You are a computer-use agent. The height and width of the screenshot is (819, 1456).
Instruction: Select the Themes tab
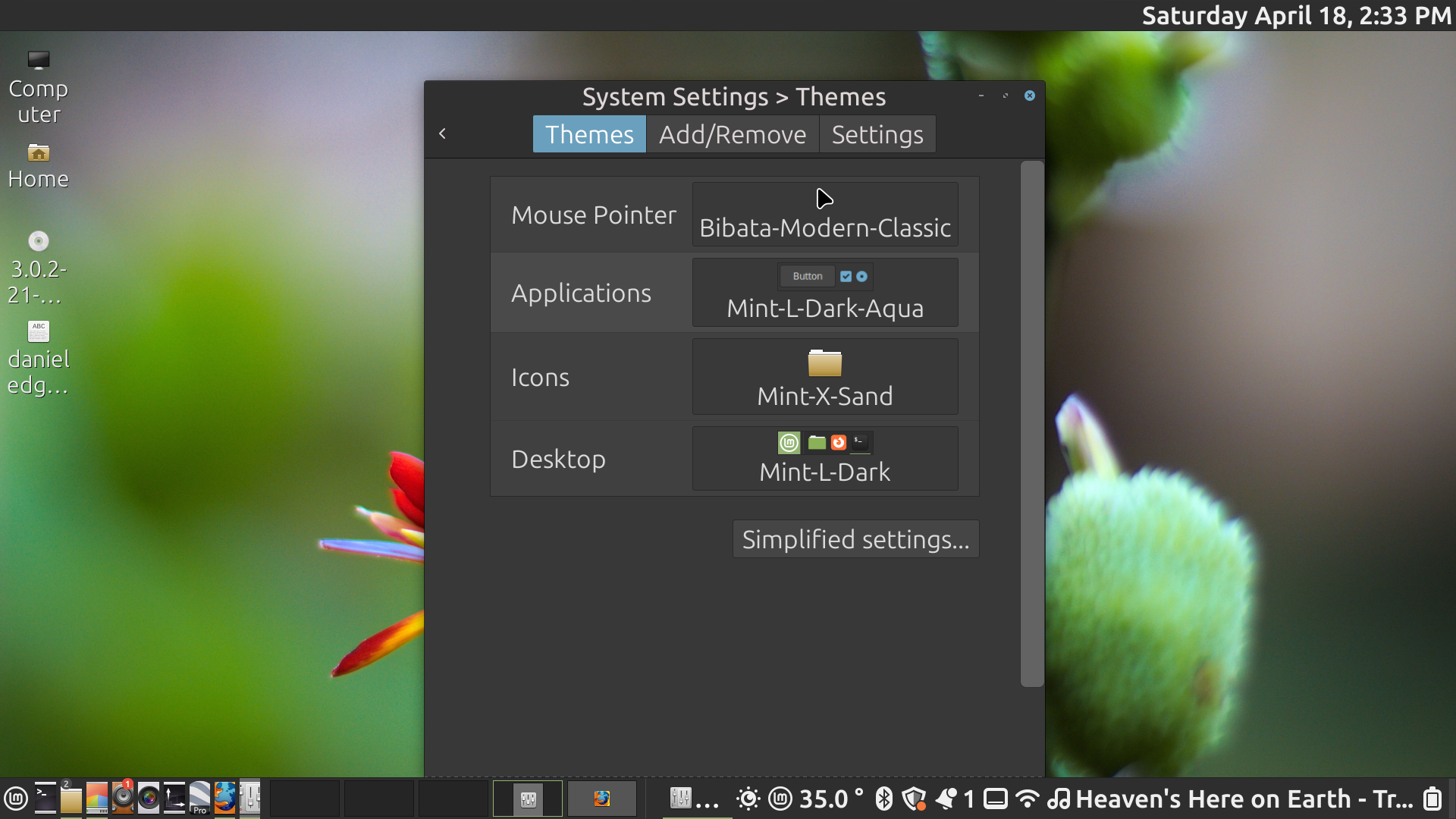point(589,134)
